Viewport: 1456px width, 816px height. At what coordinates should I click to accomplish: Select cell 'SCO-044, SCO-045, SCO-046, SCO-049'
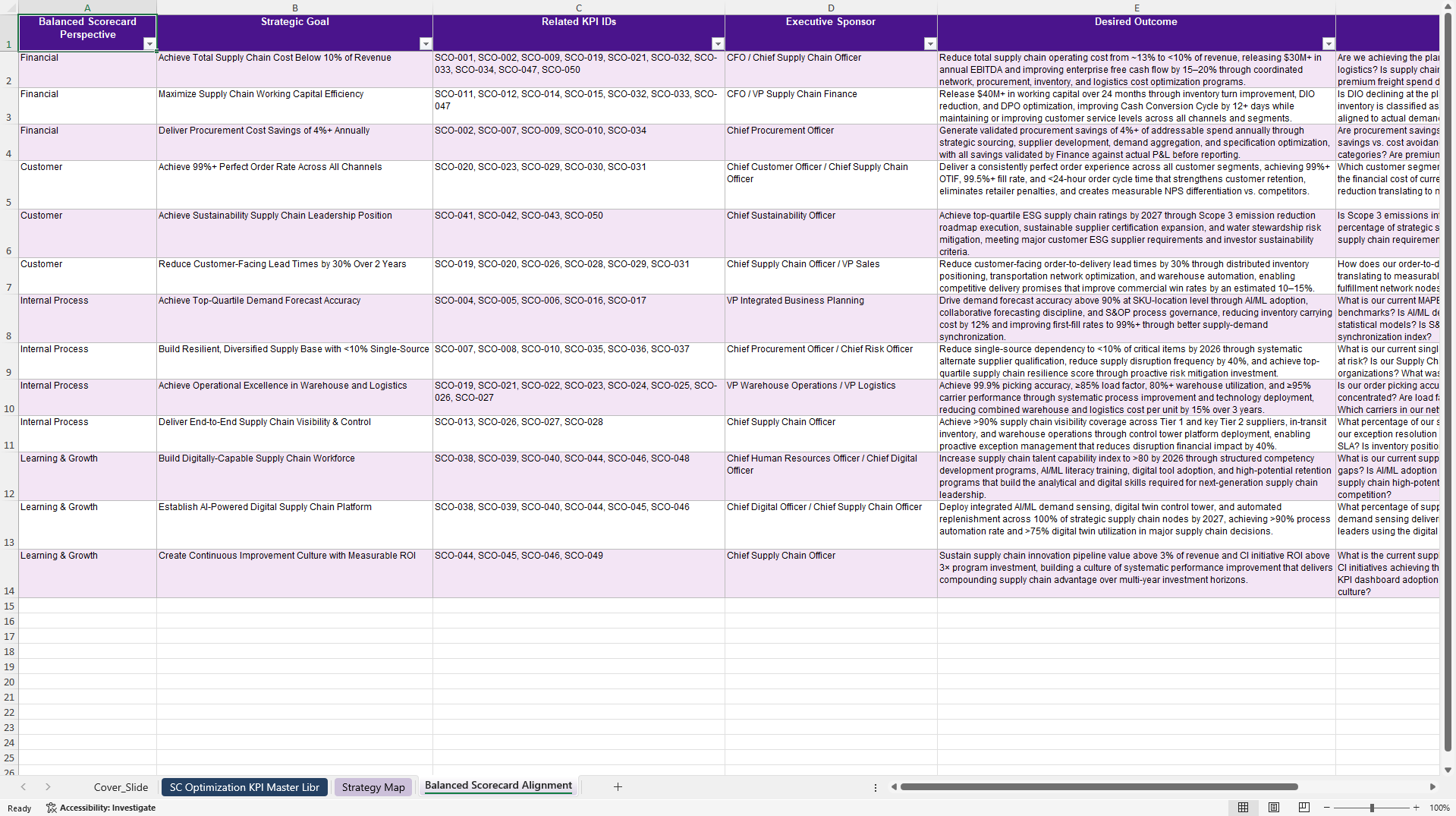[579, 573]
